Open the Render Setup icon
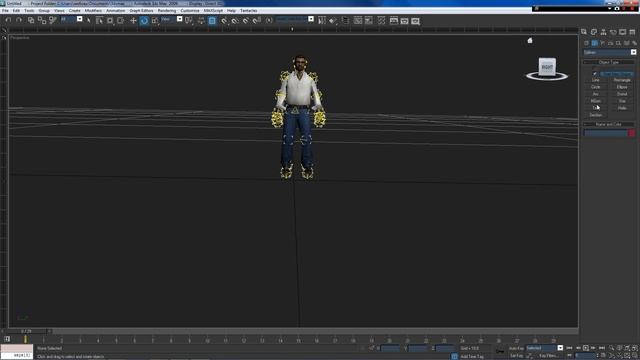640x360 pixels. [393, 20]
